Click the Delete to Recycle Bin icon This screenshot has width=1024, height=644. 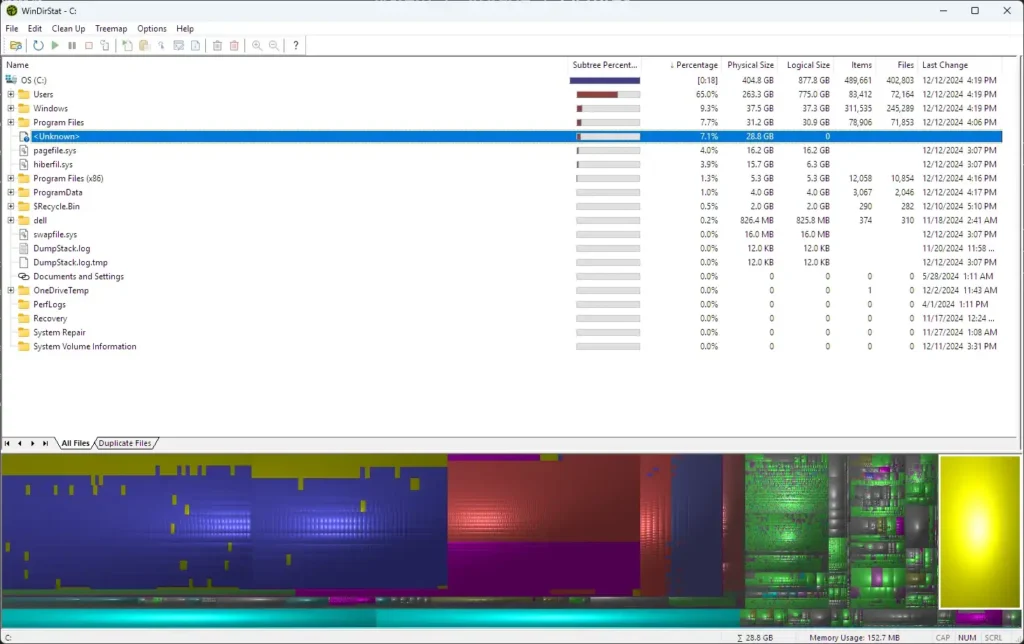click(x=216, y=45)
